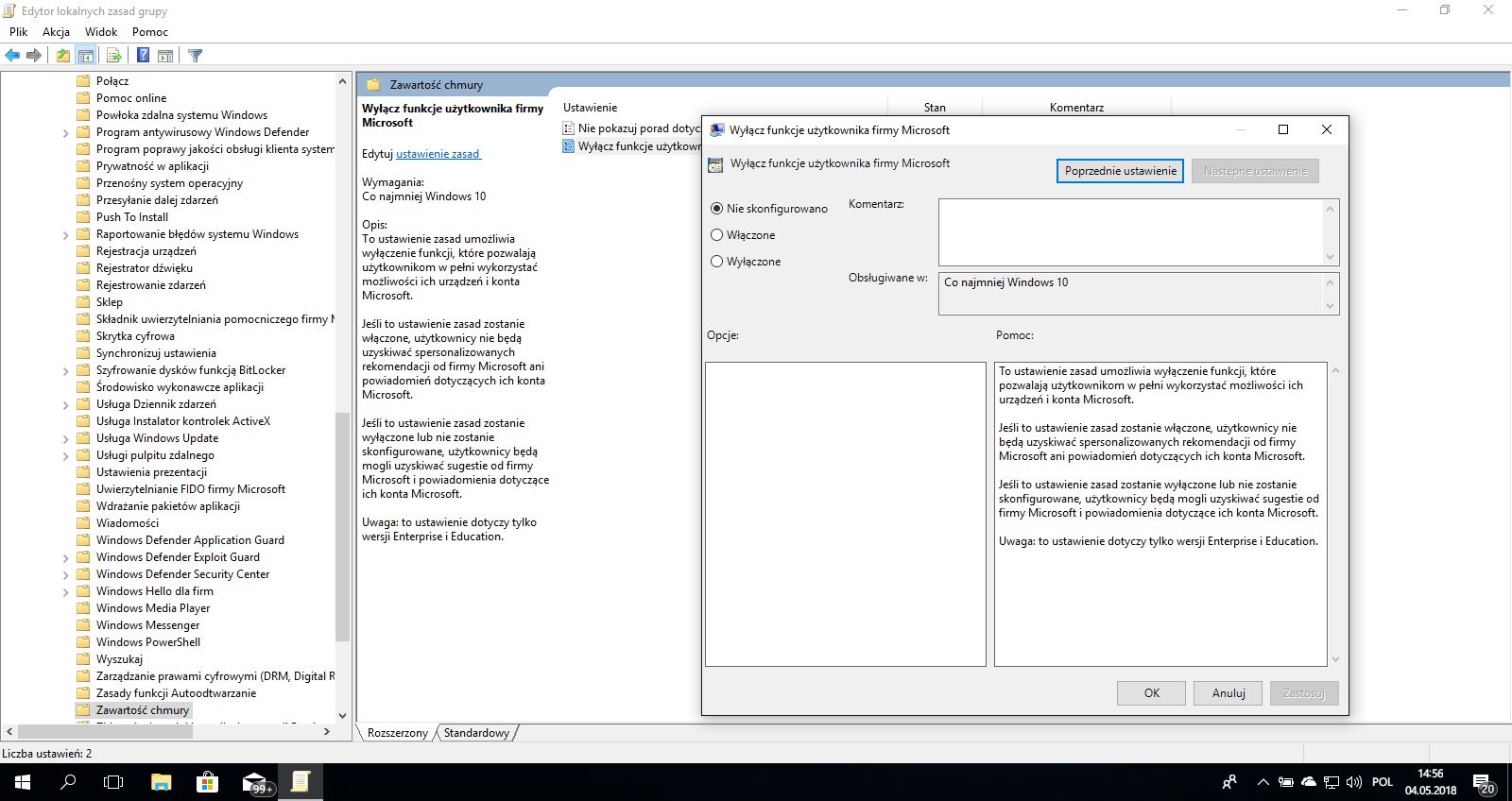Click the 'Poprzednie ustawienie' button
This screenshot has width=1512, height=801.
coord(1120,171)
